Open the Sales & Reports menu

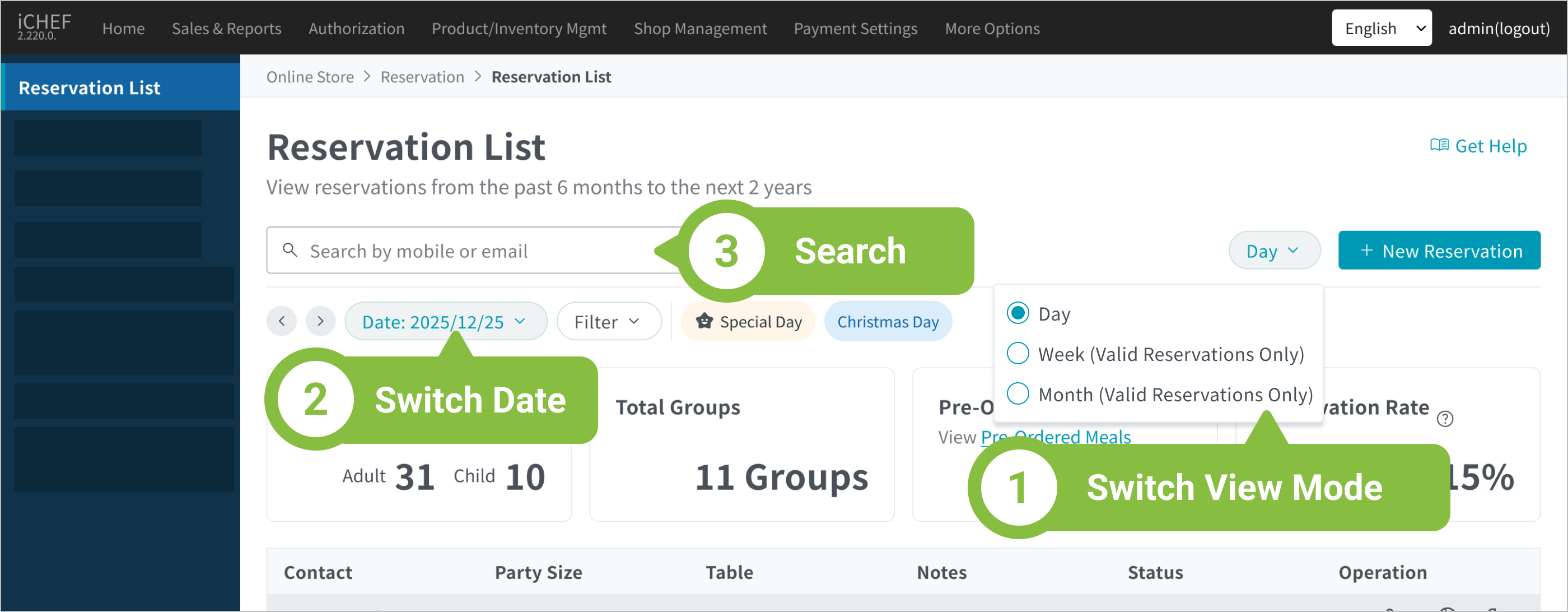pyautogui.click(x=226, y=28)
